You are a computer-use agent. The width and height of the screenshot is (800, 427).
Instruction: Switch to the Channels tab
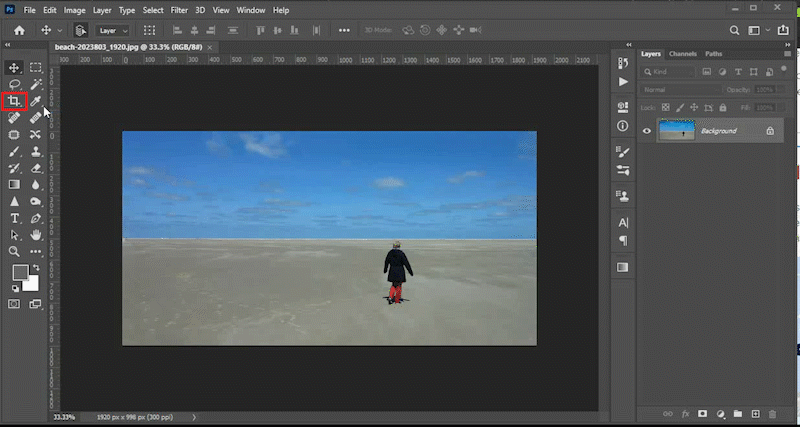click(x=683, y=53)
